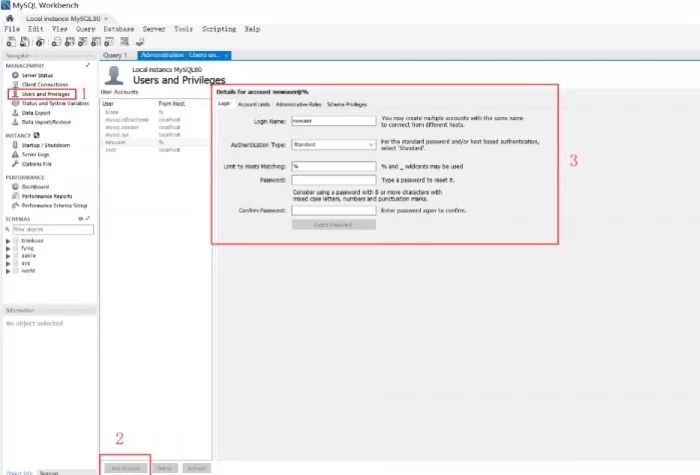Click the Refresh button below accounts
This screenshot has width=700, height=475.
point(196,468)
